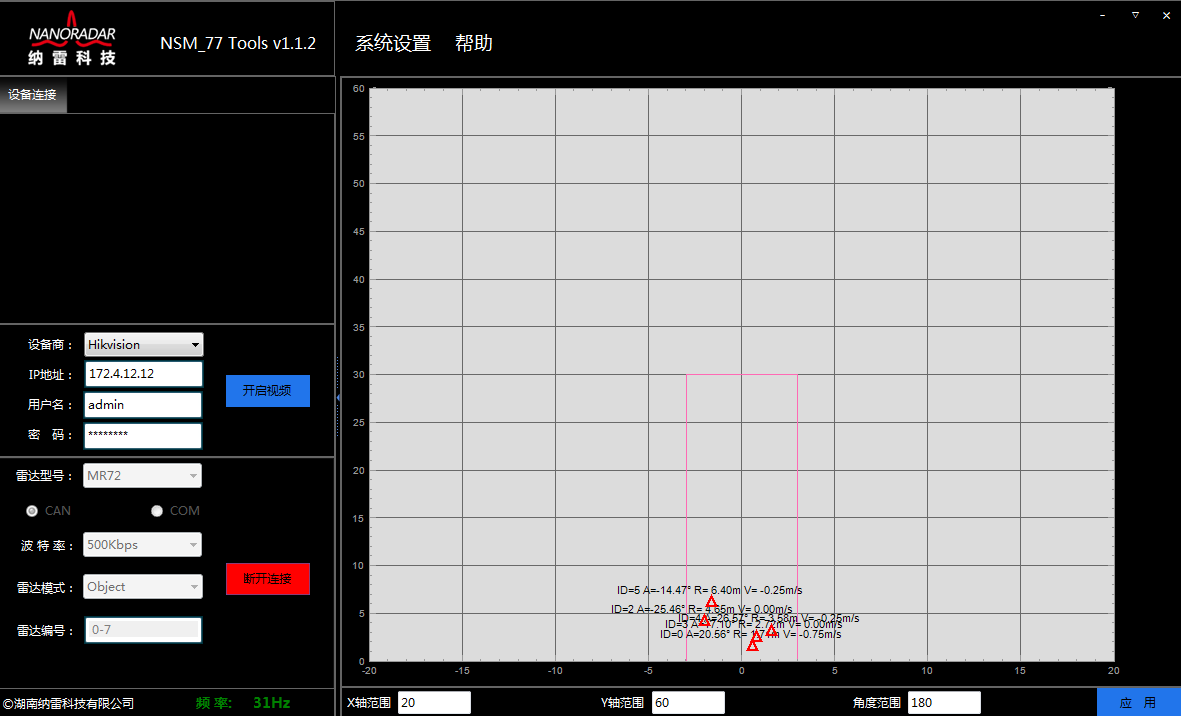Image resolution: width=1181 pixels, height=716 pixels.
Task: Click the window dropdown triangle icon in title bar
Action: tap(1135, 15)
